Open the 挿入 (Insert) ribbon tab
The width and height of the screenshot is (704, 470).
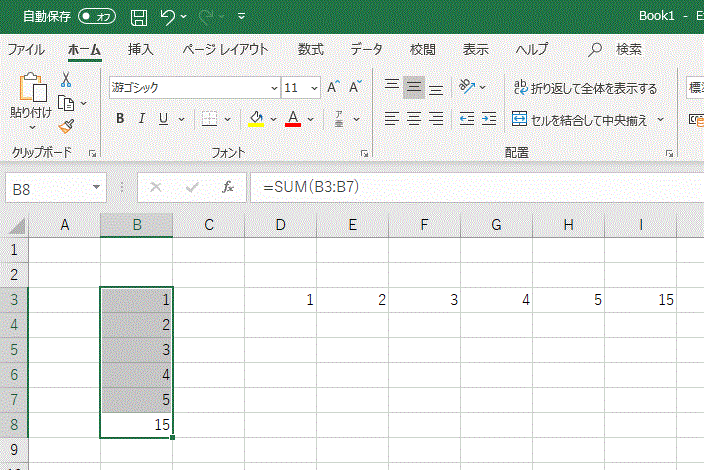click(x=141, y=49)
